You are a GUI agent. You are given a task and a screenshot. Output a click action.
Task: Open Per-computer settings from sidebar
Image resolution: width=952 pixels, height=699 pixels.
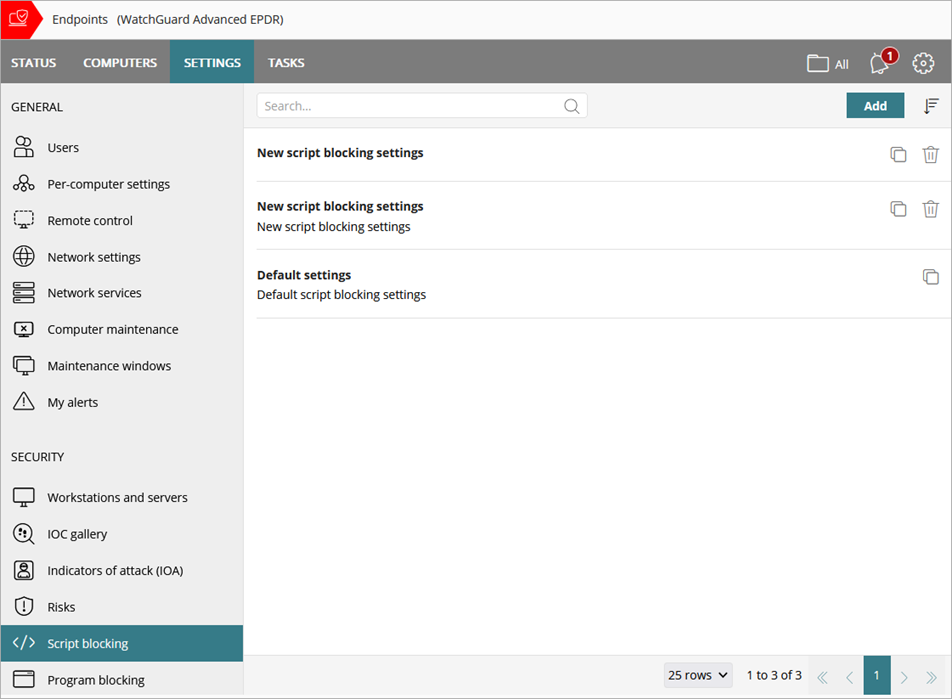point(25,183)
